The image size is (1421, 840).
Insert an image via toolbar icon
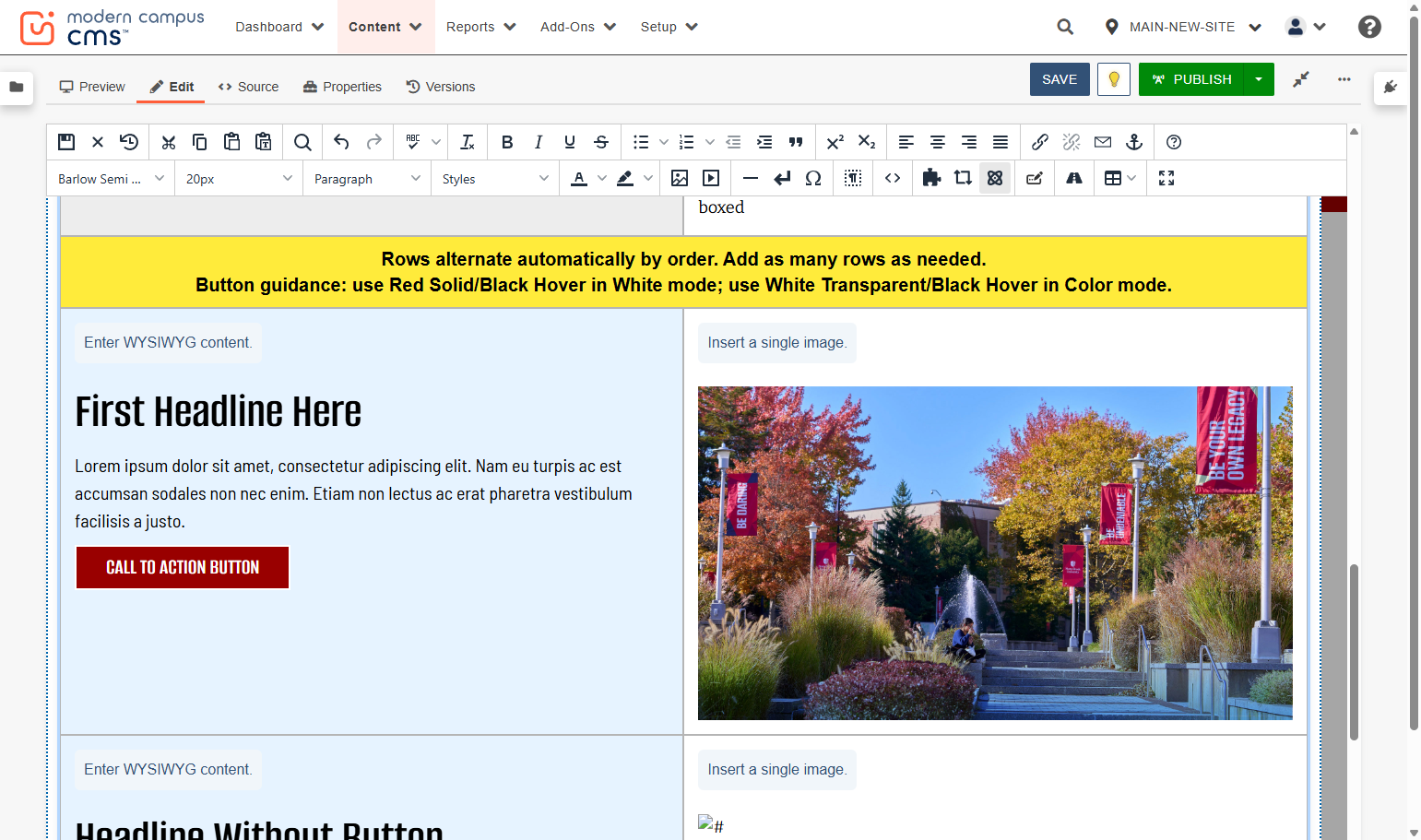point(680,178)
